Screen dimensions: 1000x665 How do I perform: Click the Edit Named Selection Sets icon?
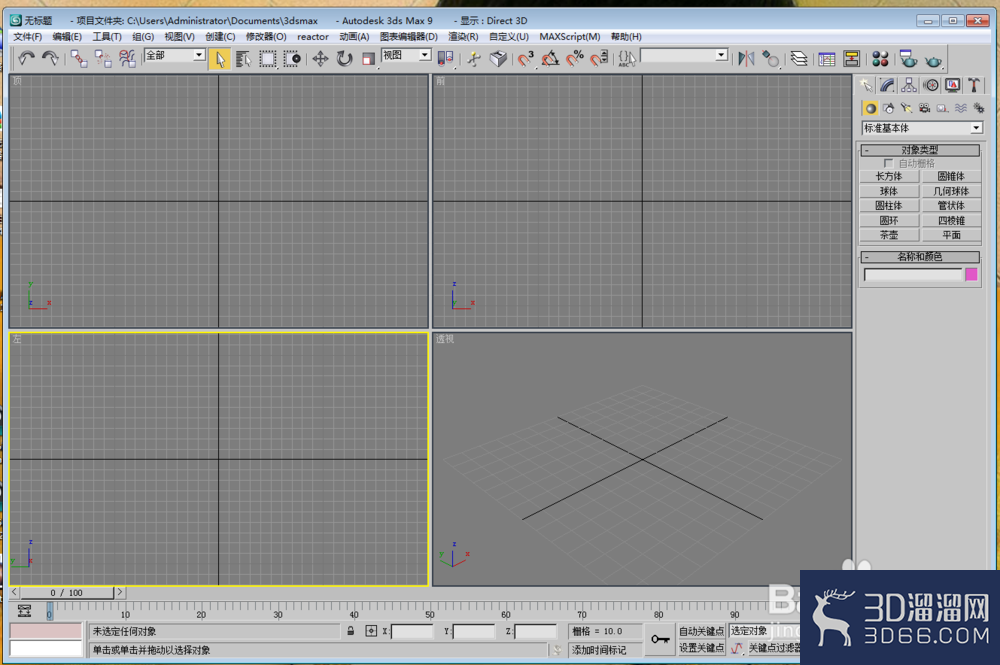click(x=627, y=59)
